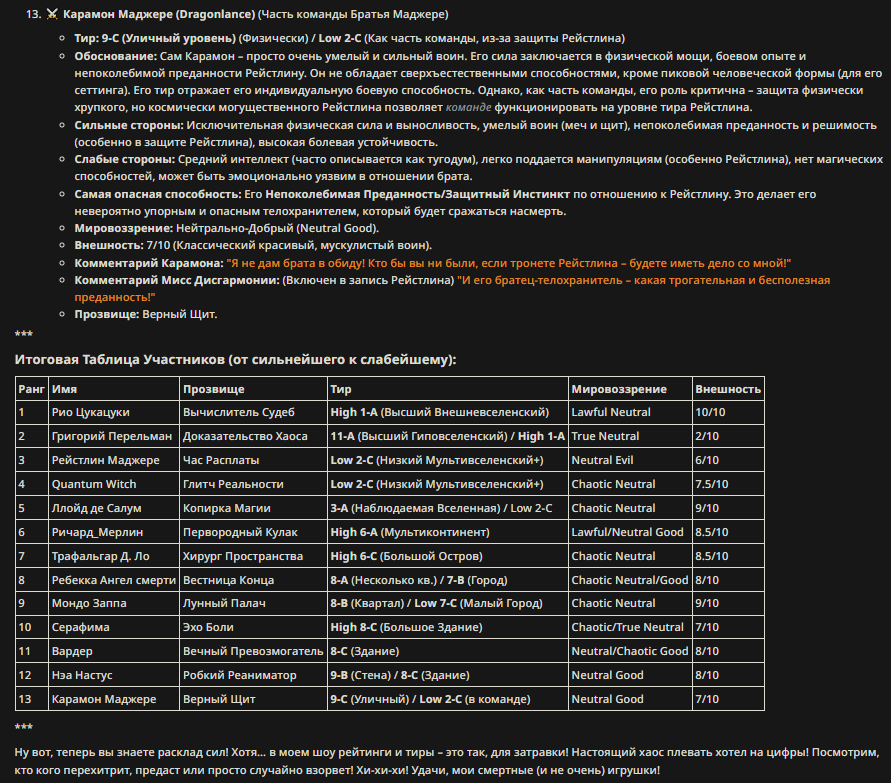891x783 pixels.
Task: Click the 'True Neutral' cell
Action: (630, 436)
